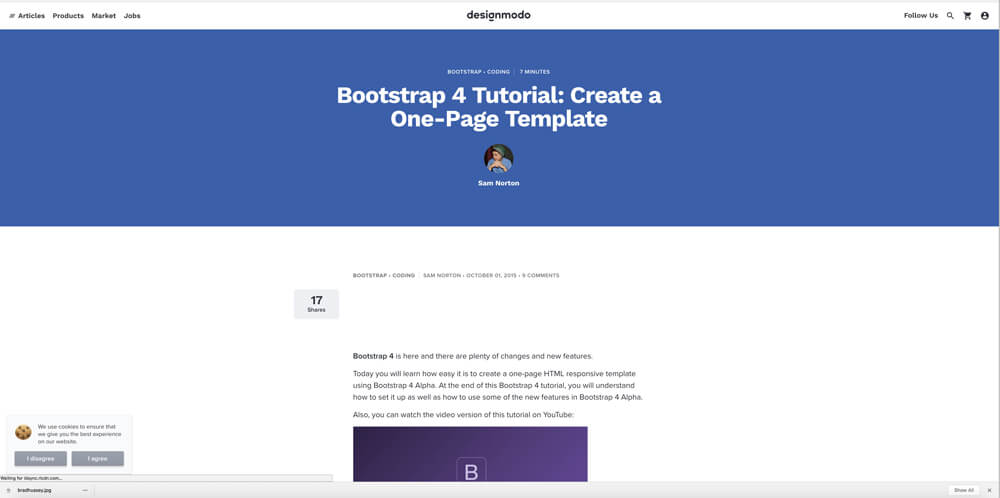
Task: Click the bradhussey.jpg download file icon
Action: 8,490
